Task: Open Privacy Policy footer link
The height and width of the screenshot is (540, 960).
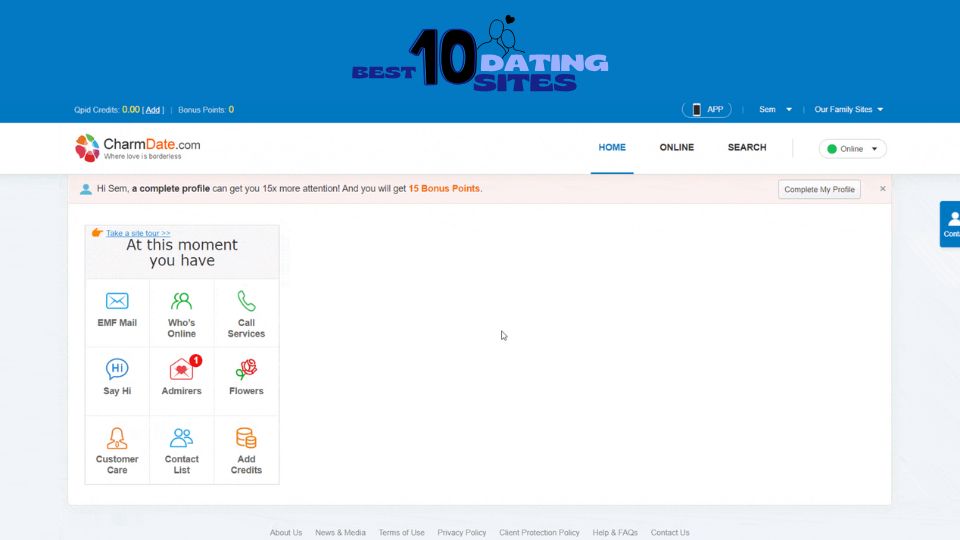Action: 462,533
